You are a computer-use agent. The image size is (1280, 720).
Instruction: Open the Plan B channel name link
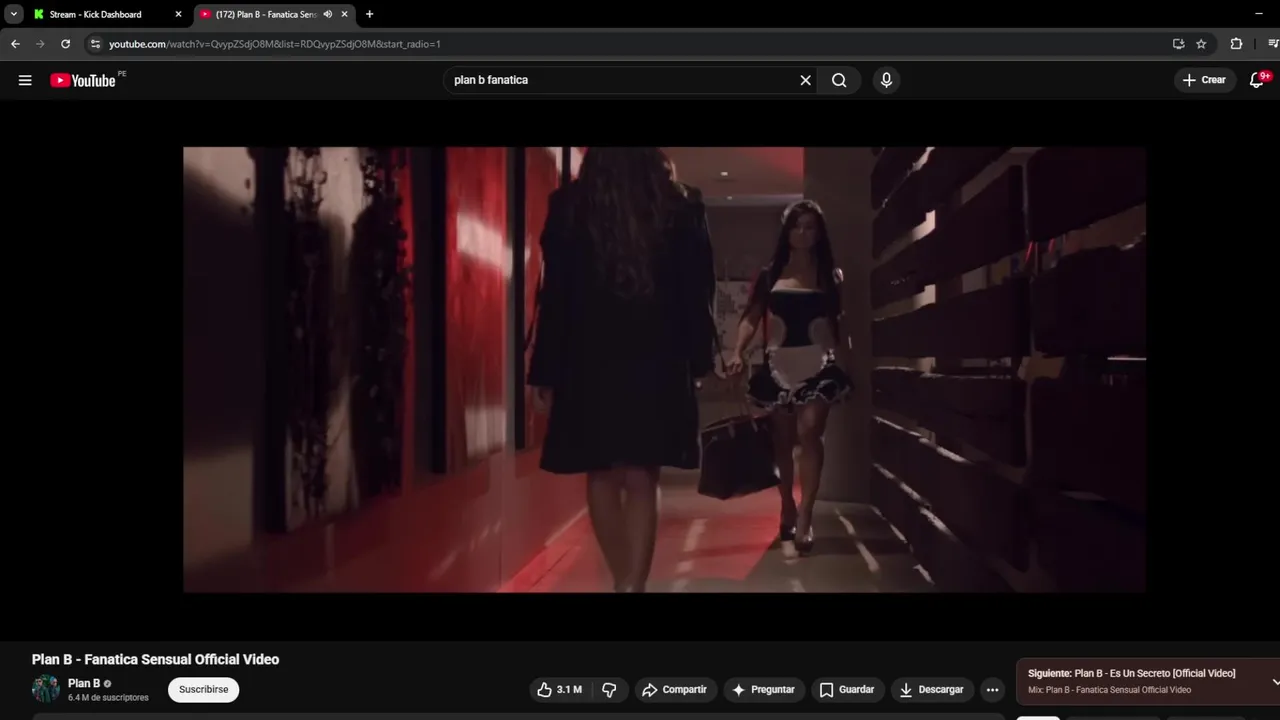click(84, 684)
